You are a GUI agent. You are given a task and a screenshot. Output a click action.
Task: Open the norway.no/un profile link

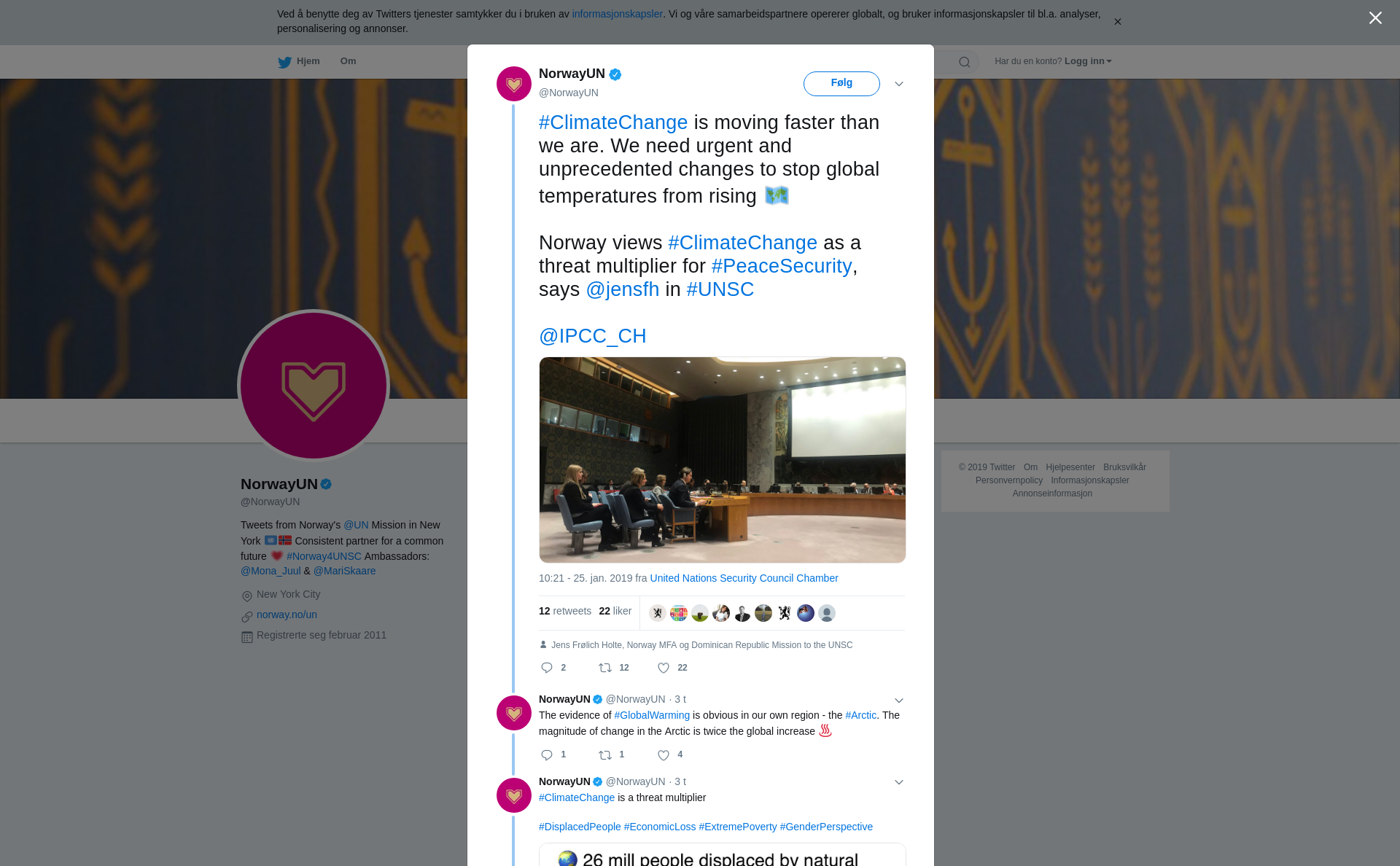[x=287, y=615]
